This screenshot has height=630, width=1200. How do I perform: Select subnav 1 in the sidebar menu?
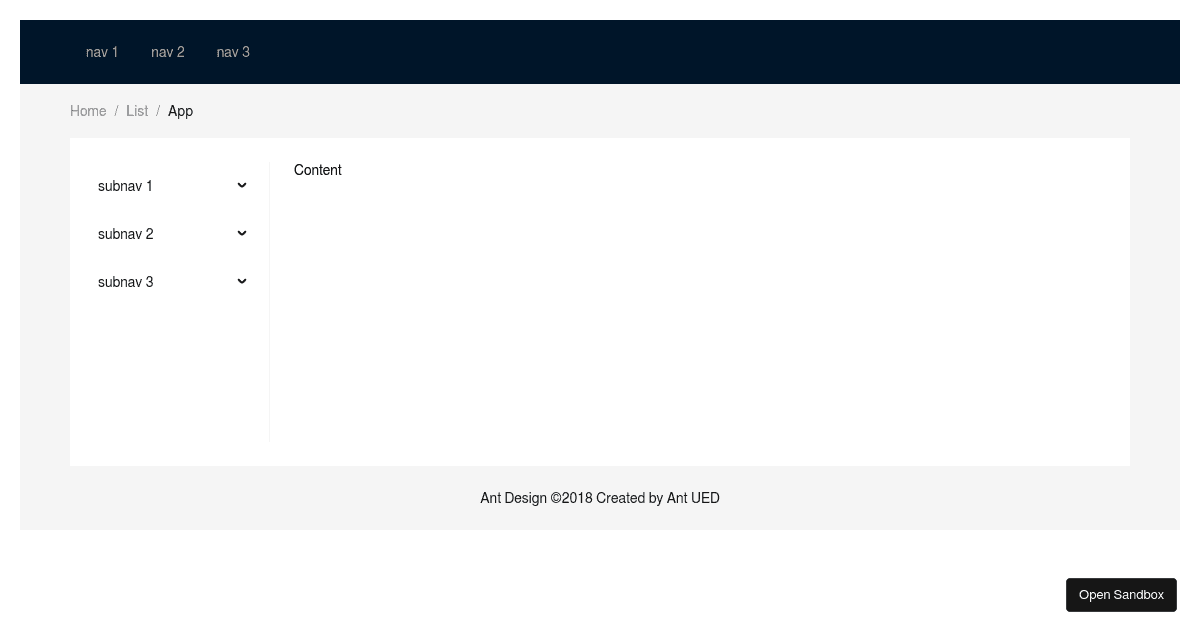(125, 186)
